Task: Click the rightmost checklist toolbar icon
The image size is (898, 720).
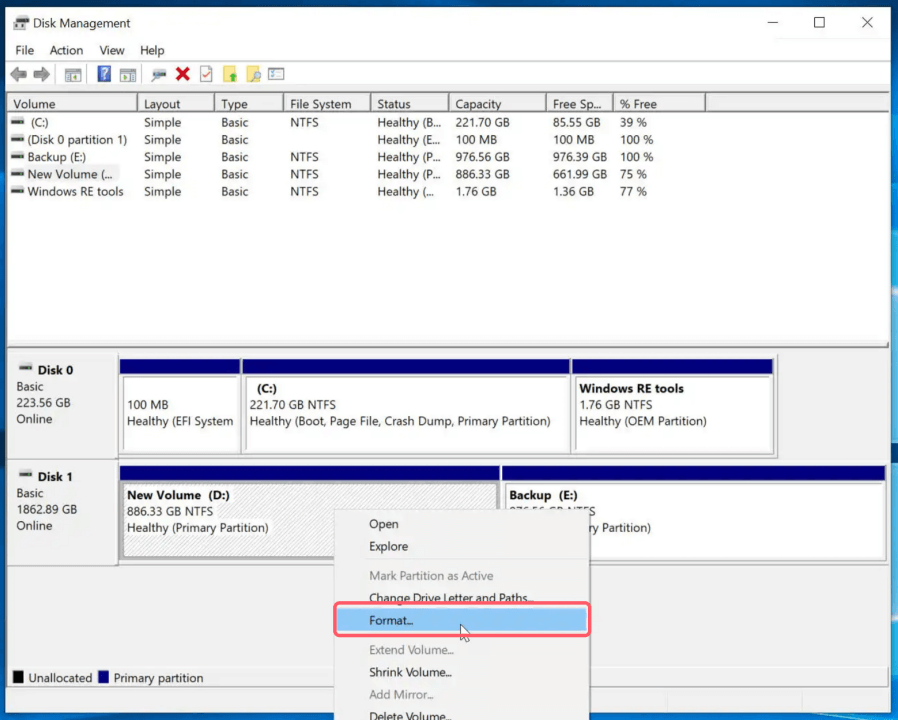Action: click(x=277, y=74)
